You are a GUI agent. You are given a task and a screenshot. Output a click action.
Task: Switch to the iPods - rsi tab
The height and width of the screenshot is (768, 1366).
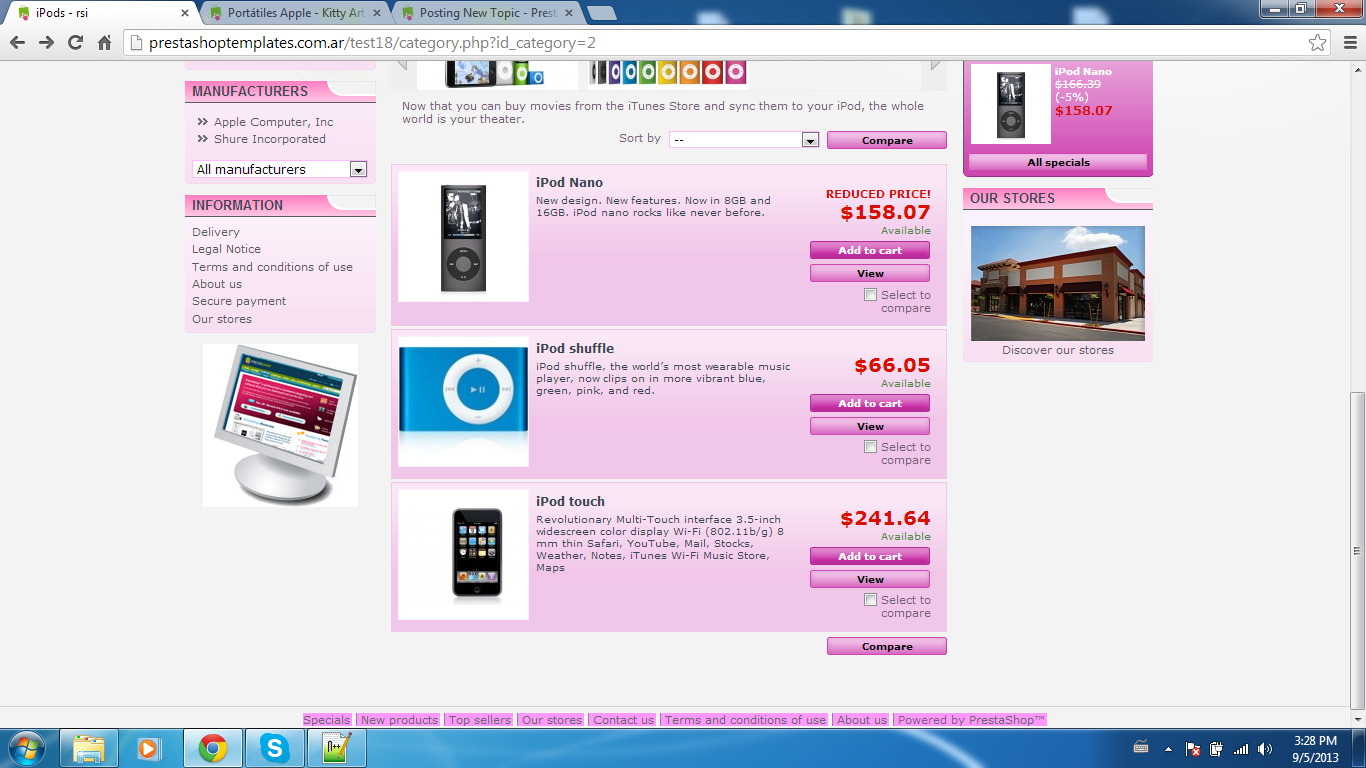tap(100, 13)
